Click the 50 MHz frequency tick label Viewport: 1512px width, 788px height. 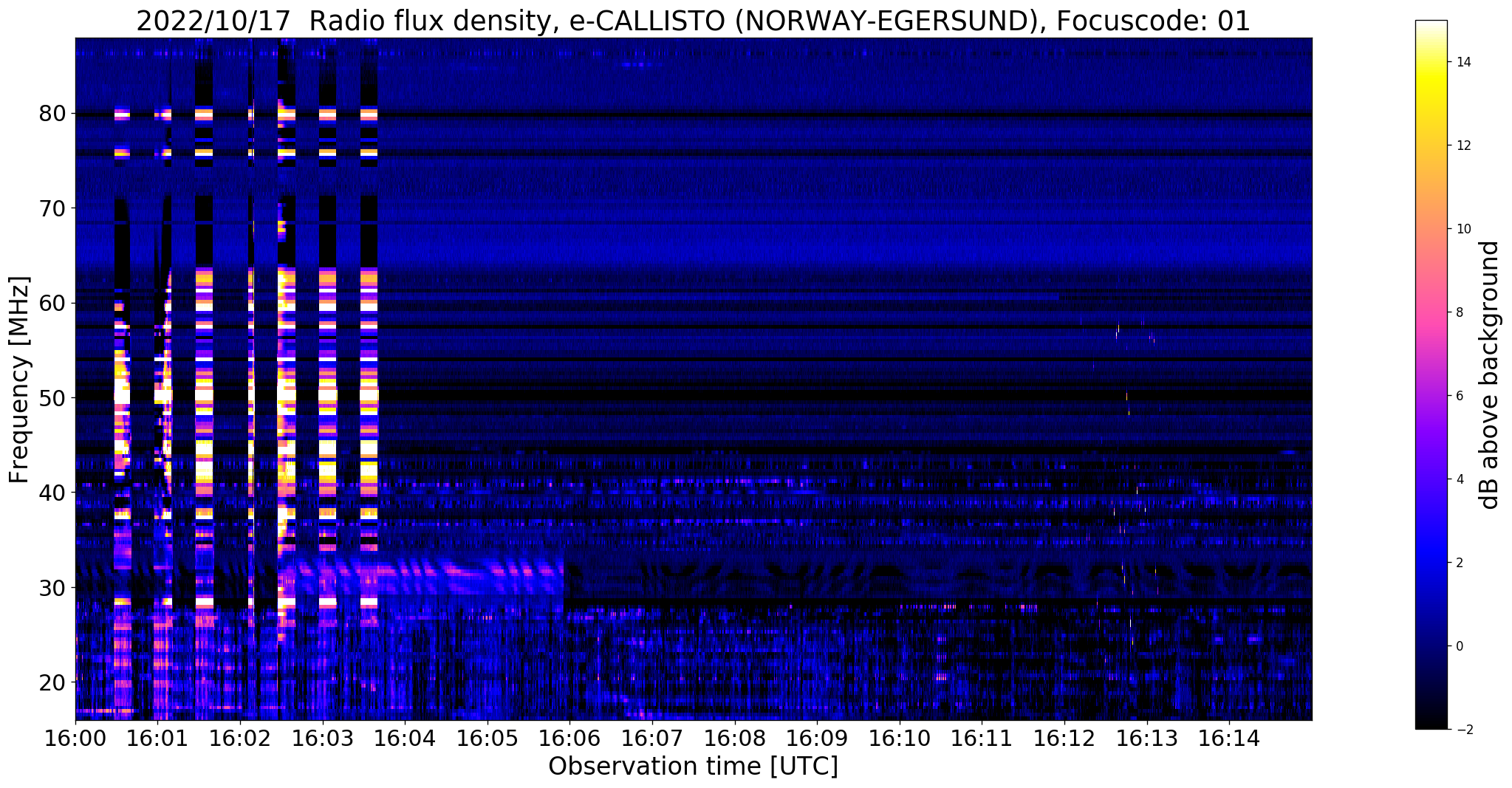pyautogui.click(x=52, y=397)
